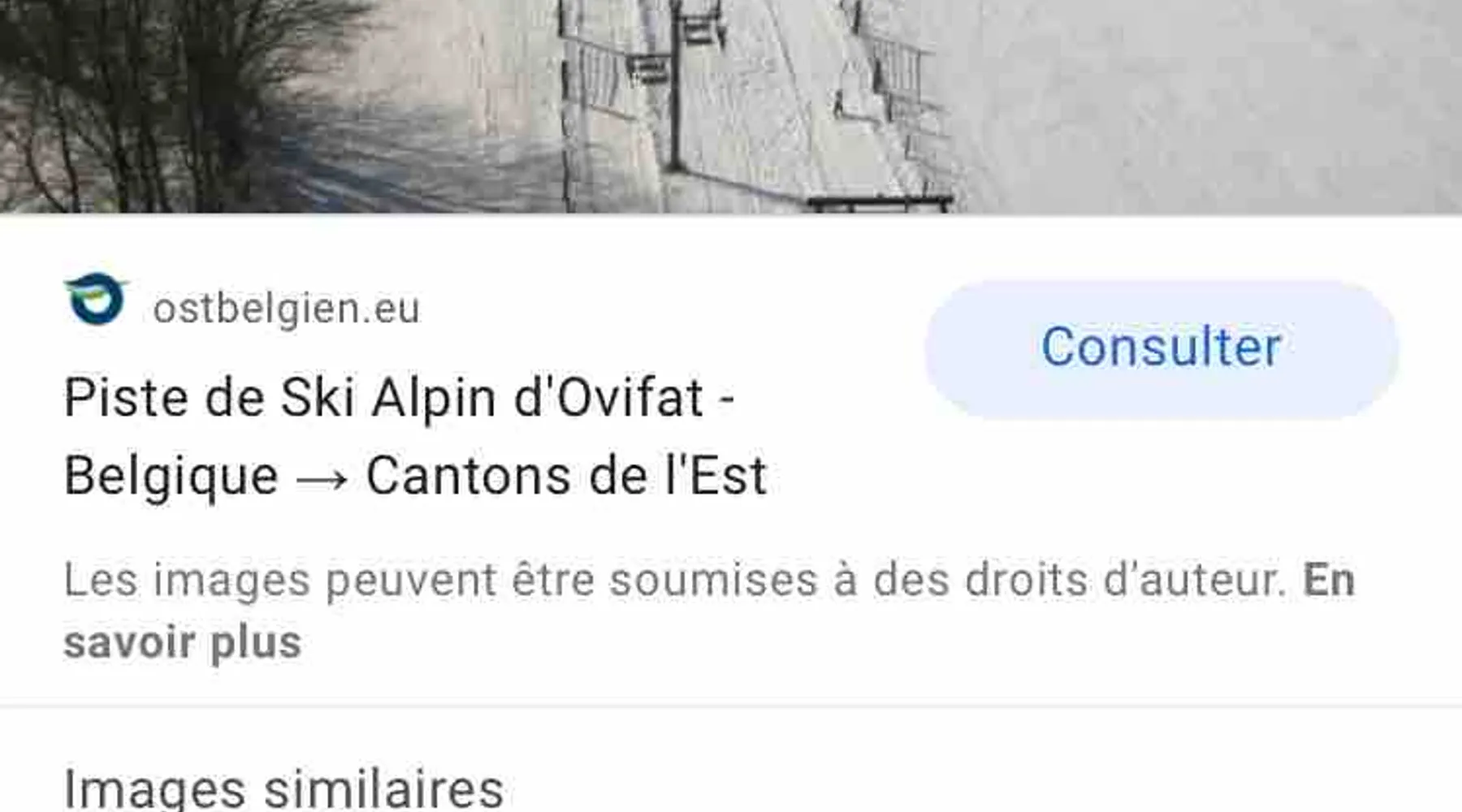Tap the lift platform at the photo's bottom

click(x=880, y=203)
